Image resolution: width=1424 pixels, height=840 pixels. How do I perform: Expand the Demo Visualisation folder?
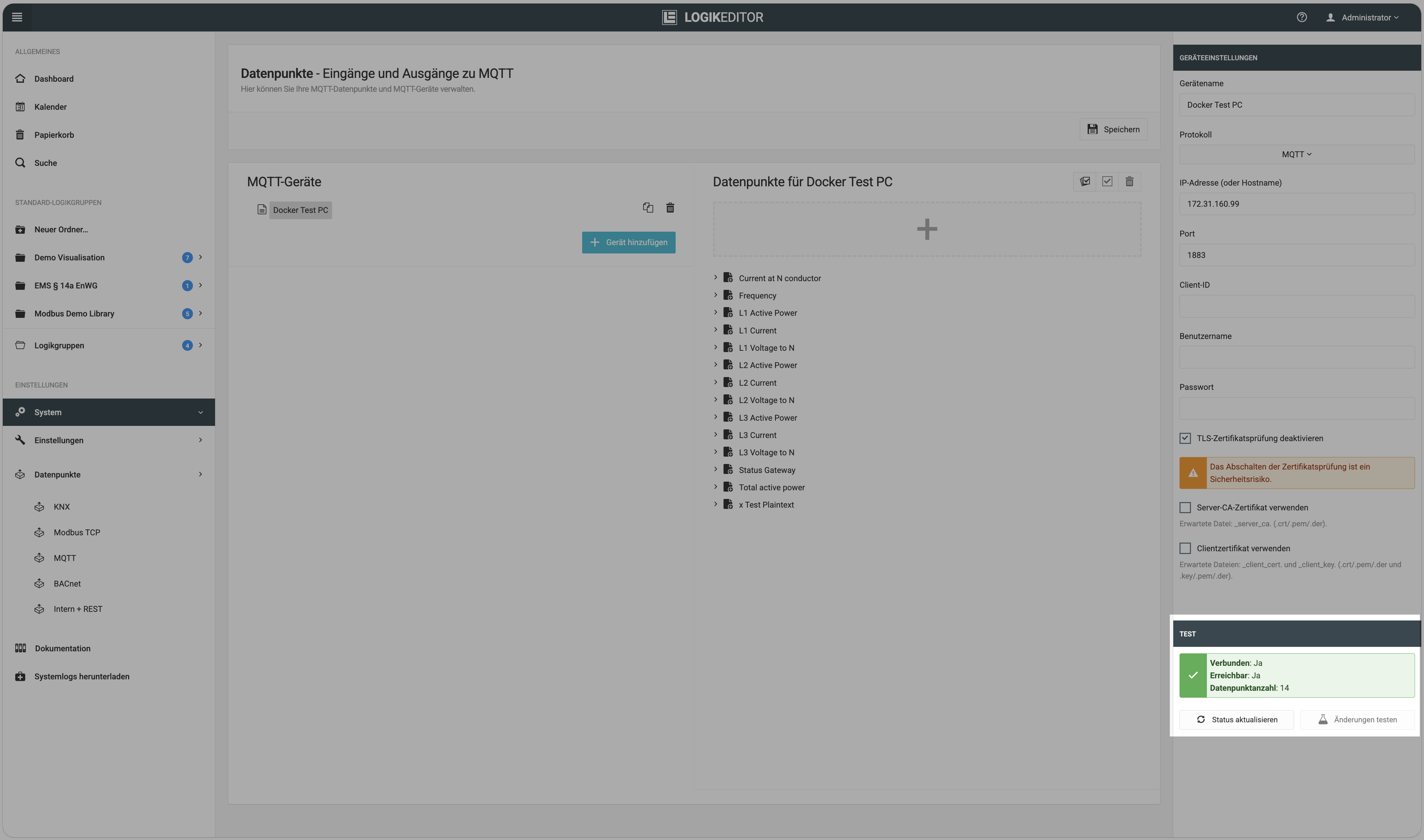click(201, 257)
